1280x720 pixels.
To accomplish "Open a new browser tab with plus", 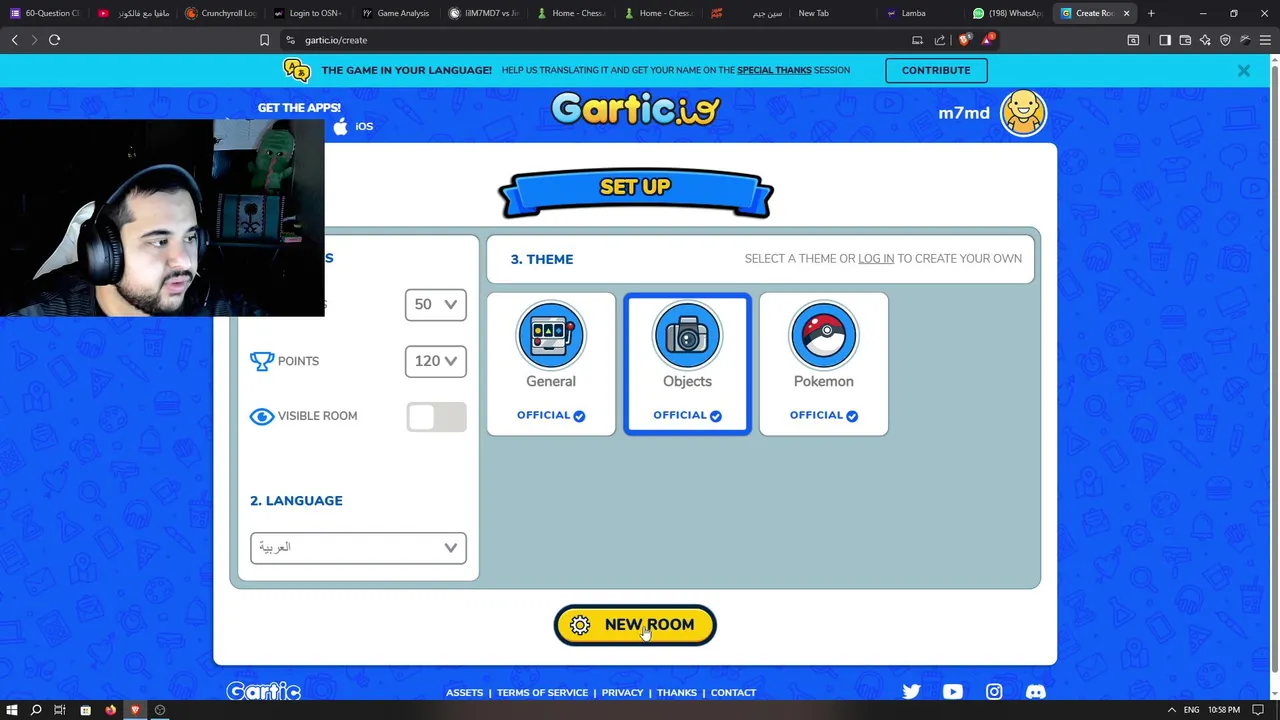I will pyautogui.click(x=1151, y=13).
